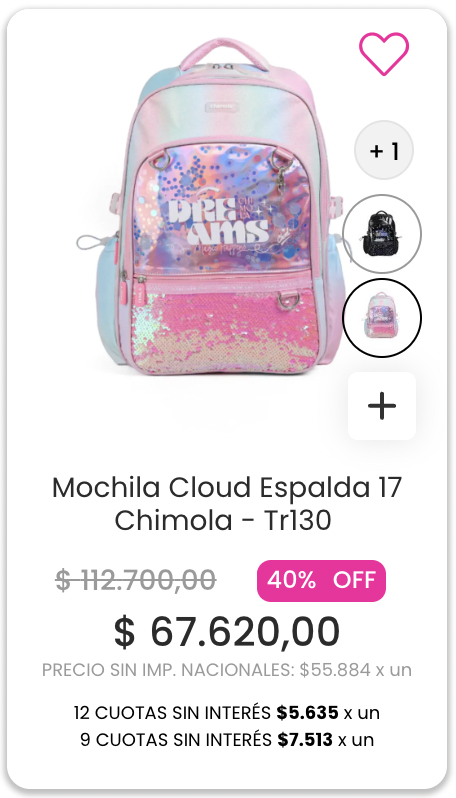
Task: Click the $ 67.620,00 sale price
Action: click(226, 632)
